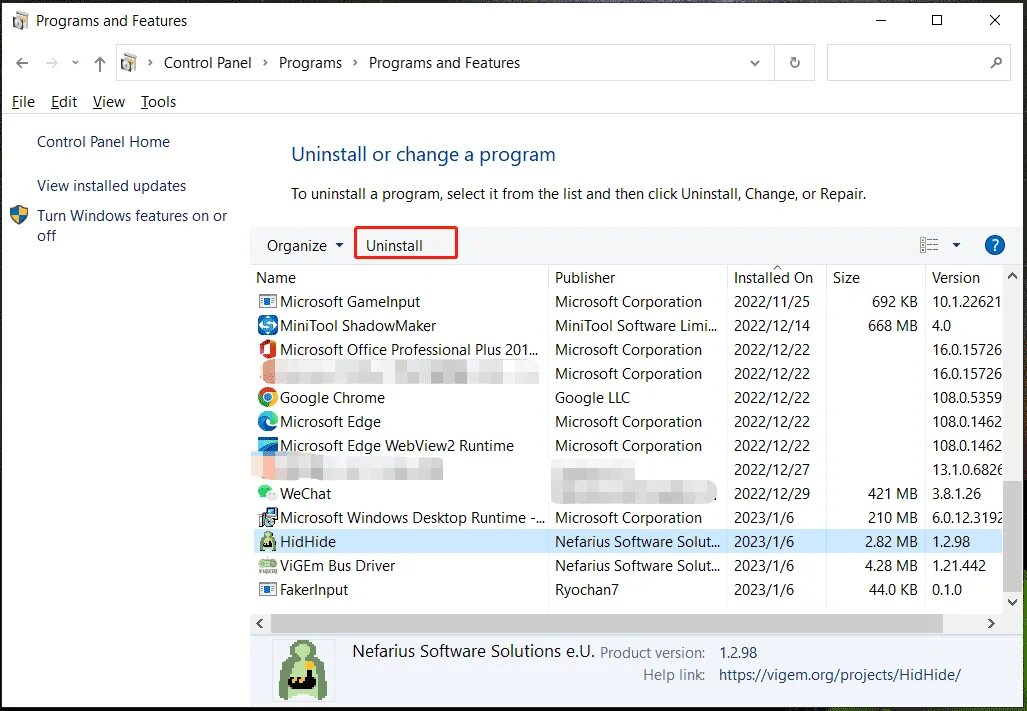Click the address bar Control Panel icon
The width and height of the screenshot is (1027, 711).
[x=129, y=63]
